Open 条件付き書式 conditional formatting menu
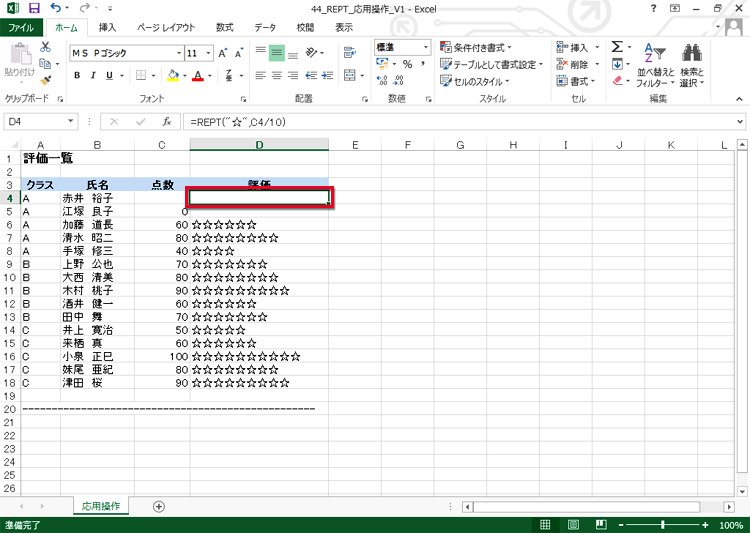750x533 pixels. click(476, 47)
